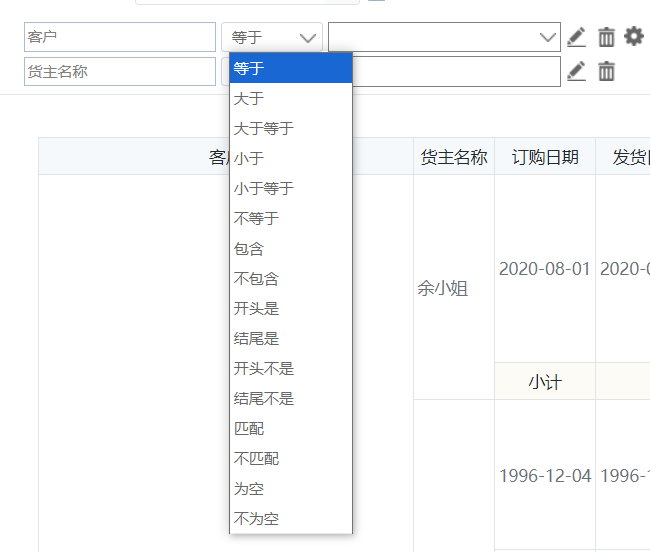The image size is (650, 552).
Task: Choose 不为空 at the bottom of the list
Action: pyautogui.click(x=256, y=519)
